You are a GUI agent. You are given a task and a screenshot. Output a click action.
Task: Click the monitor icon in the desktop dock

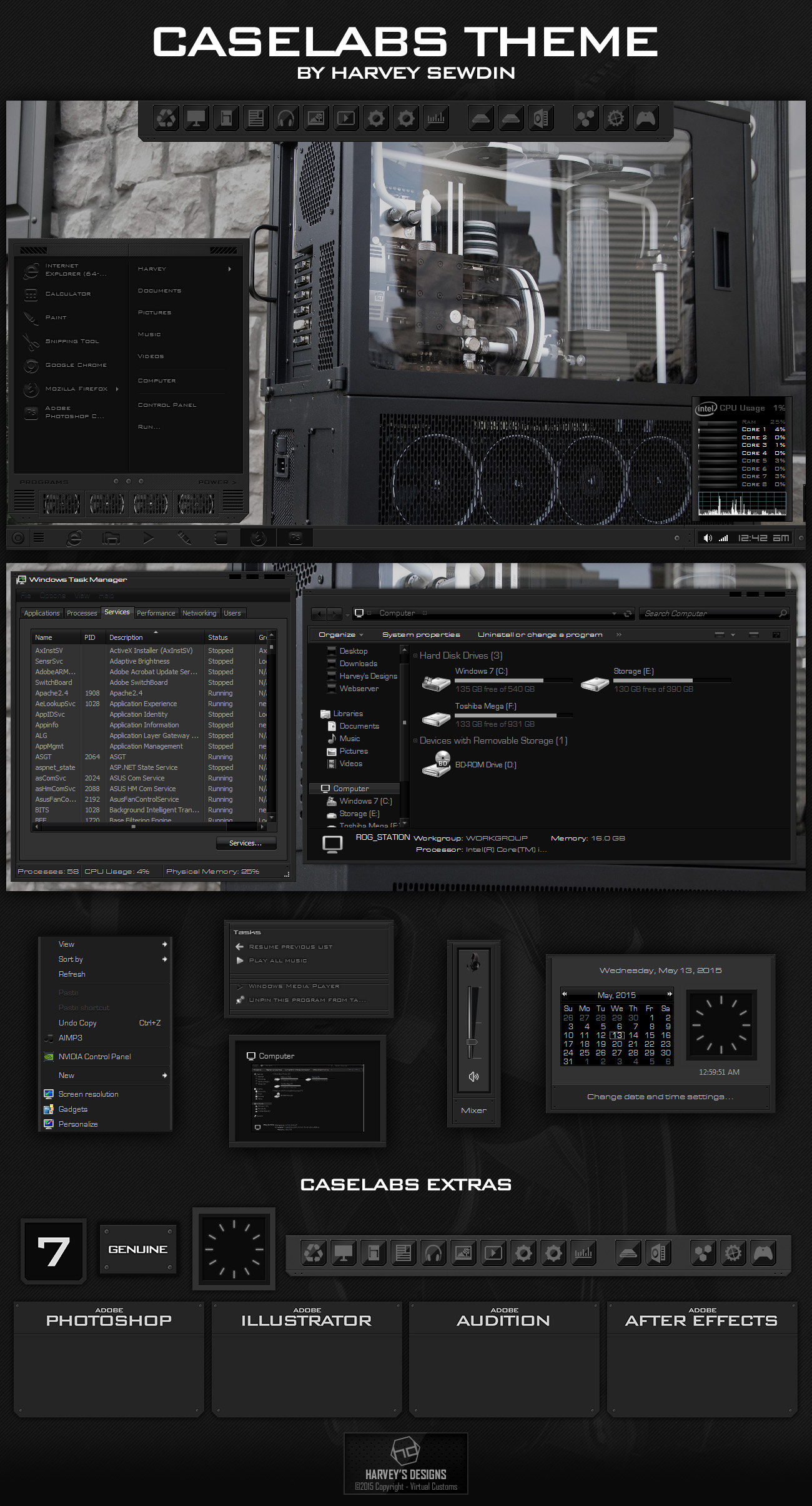(196, 118)
